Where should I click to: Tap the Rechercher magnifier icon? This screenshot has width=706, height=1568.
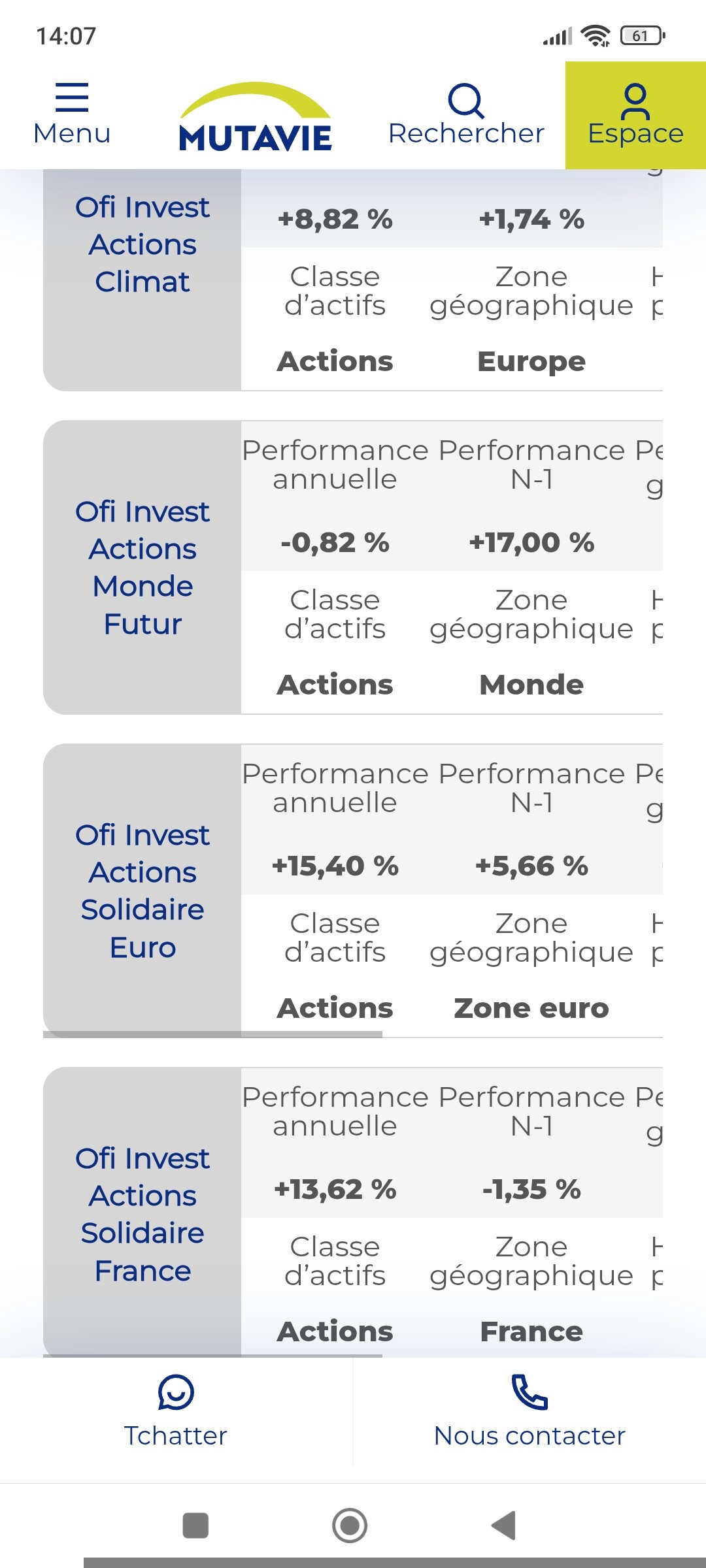point(465,100)
